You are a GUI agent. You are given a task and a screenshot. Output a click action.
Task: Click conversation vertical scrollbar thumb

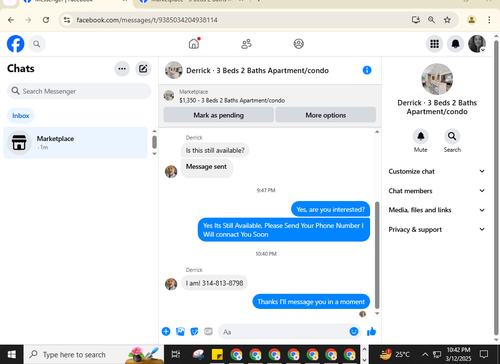coord(377,255)
